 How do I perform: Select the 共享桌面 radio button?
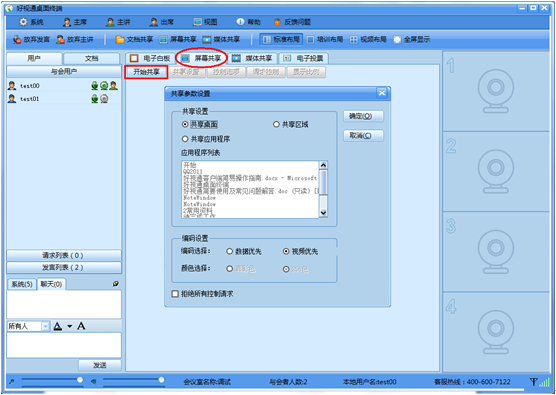tap(185, 124)
